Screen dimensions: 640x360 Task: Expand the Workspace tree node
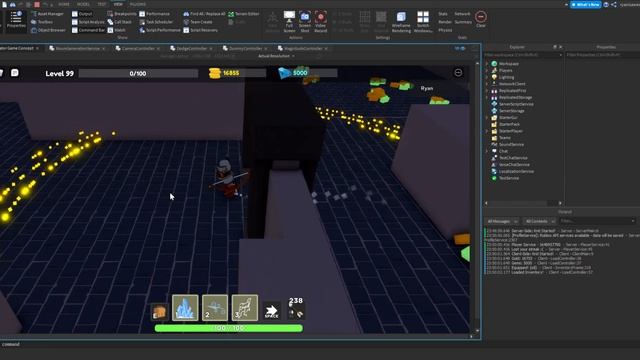(x=487, y=64)
